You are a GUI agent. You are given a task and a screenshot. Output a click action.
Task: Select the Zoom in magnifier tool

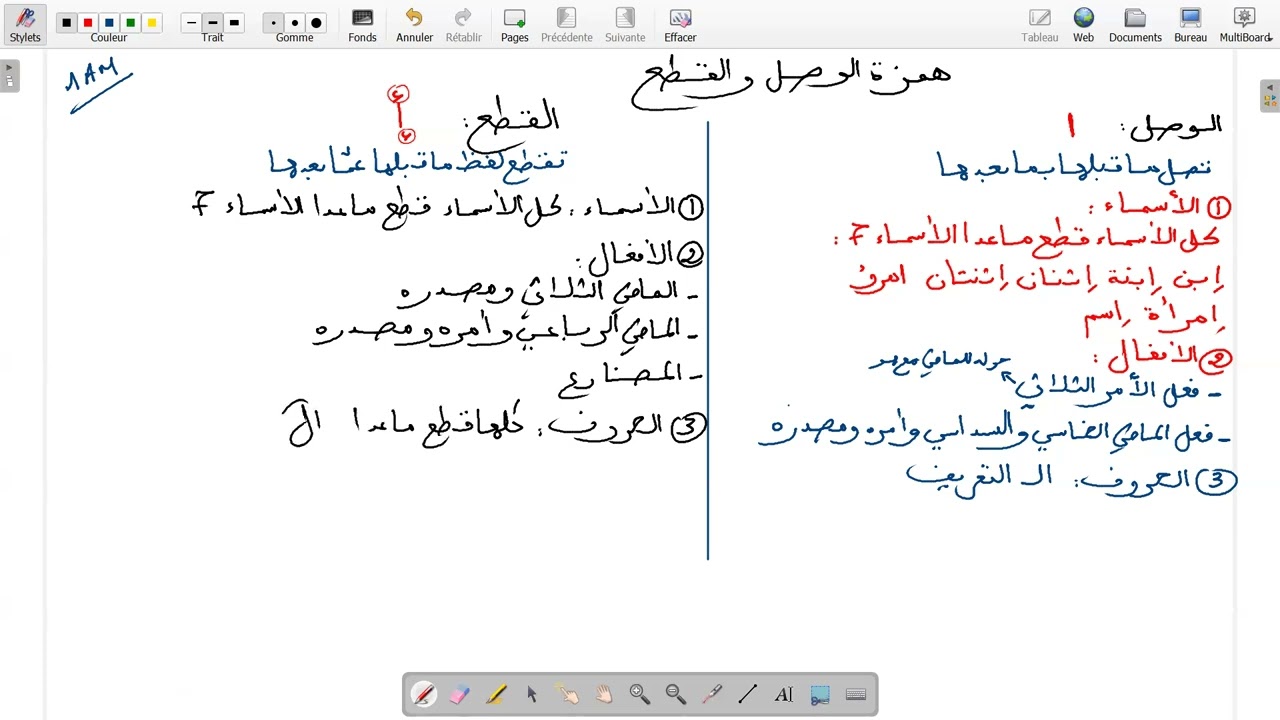pyautogui.click(x=640, y=694)
